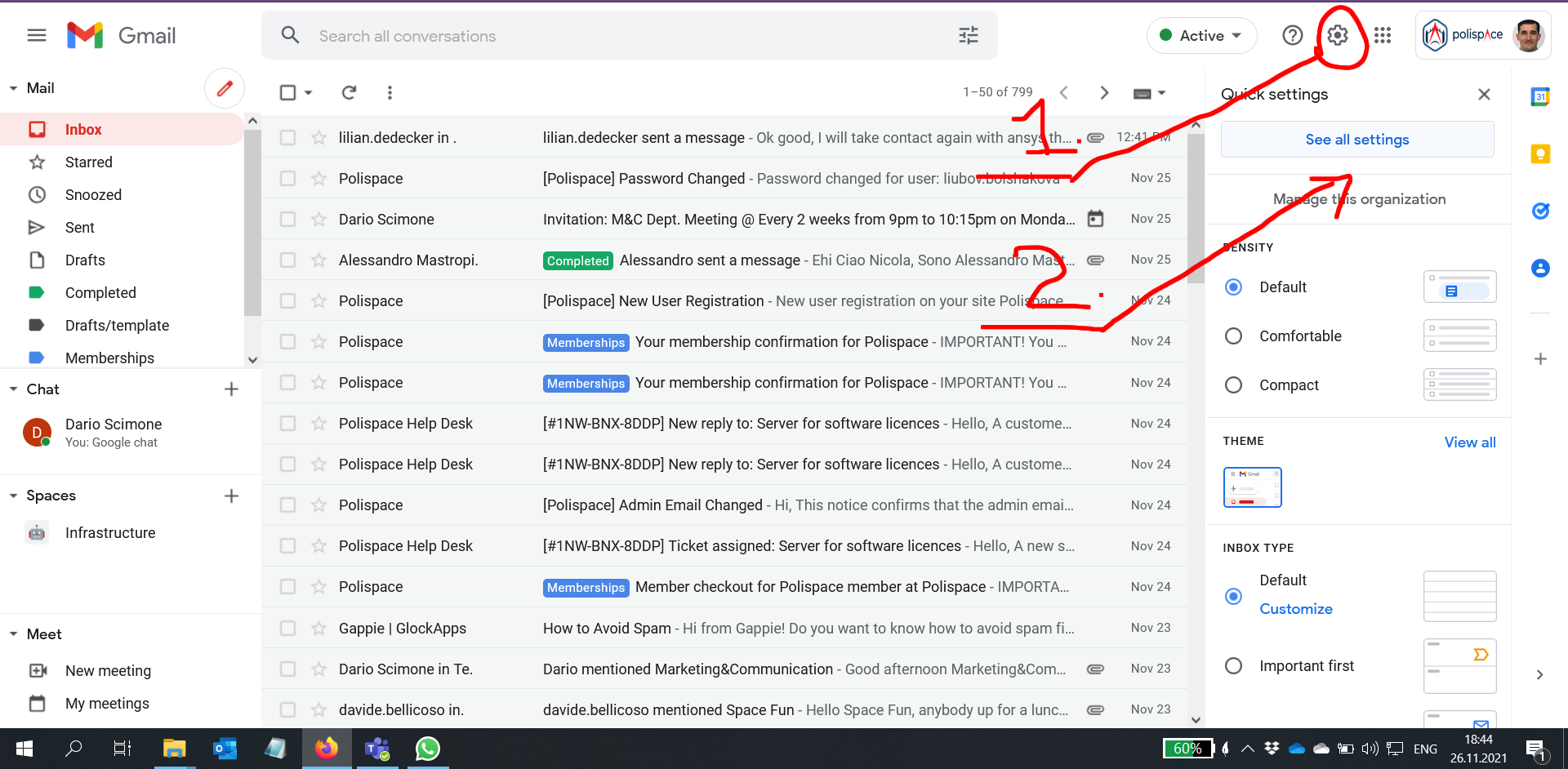Open the select-all dropdown arrow
Viewport: 1568px width, 769px height.
coord(309,93)
